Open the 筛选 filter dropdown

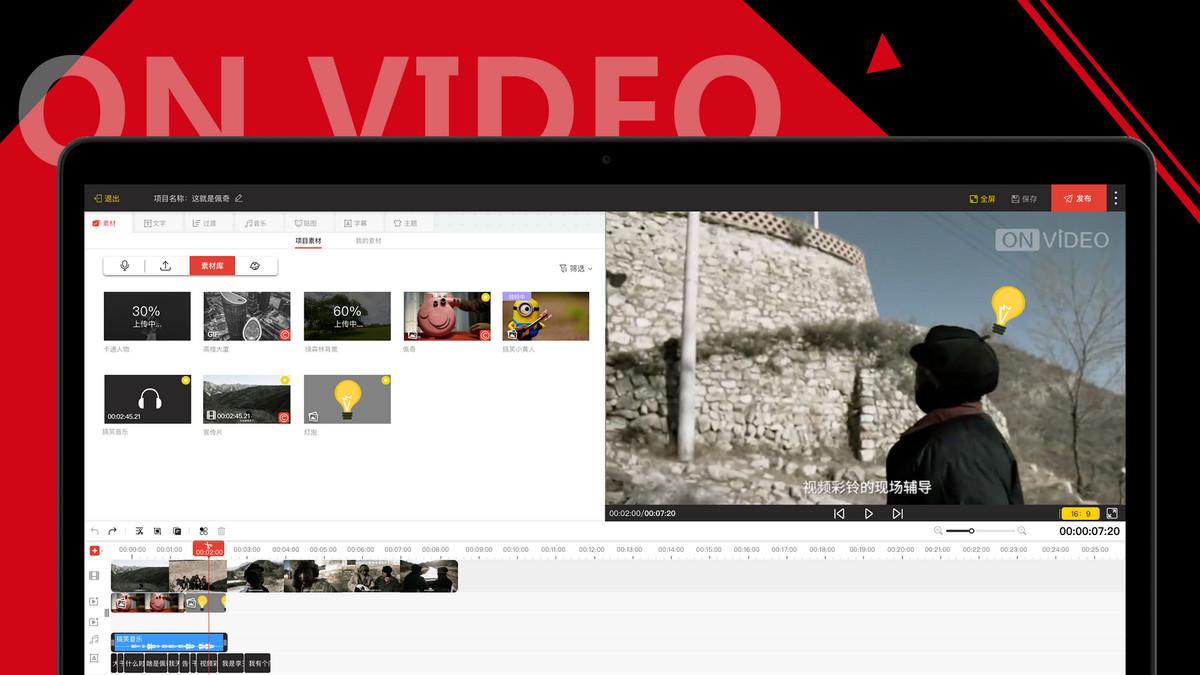pos(574,268)
